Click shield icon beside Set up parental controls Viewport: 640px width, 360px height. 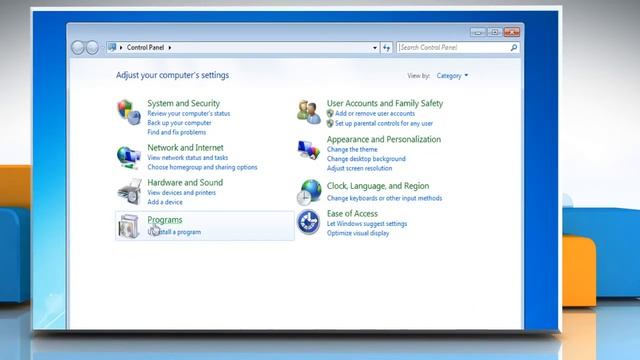point(330,123)
